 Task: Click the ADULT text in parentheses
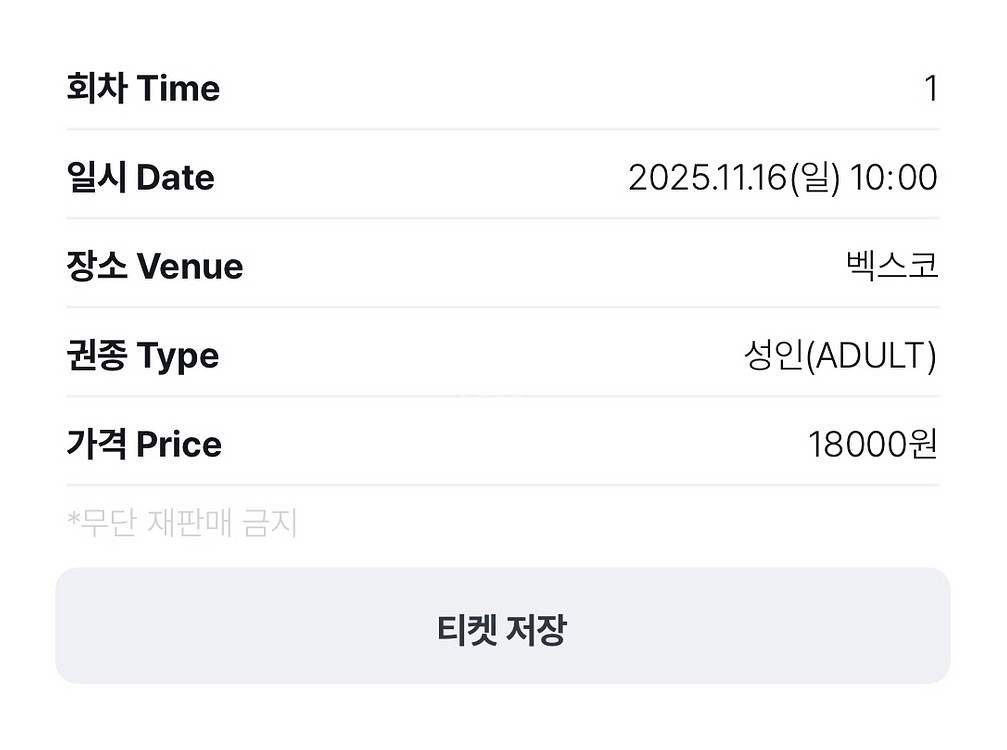click(866, 356)
